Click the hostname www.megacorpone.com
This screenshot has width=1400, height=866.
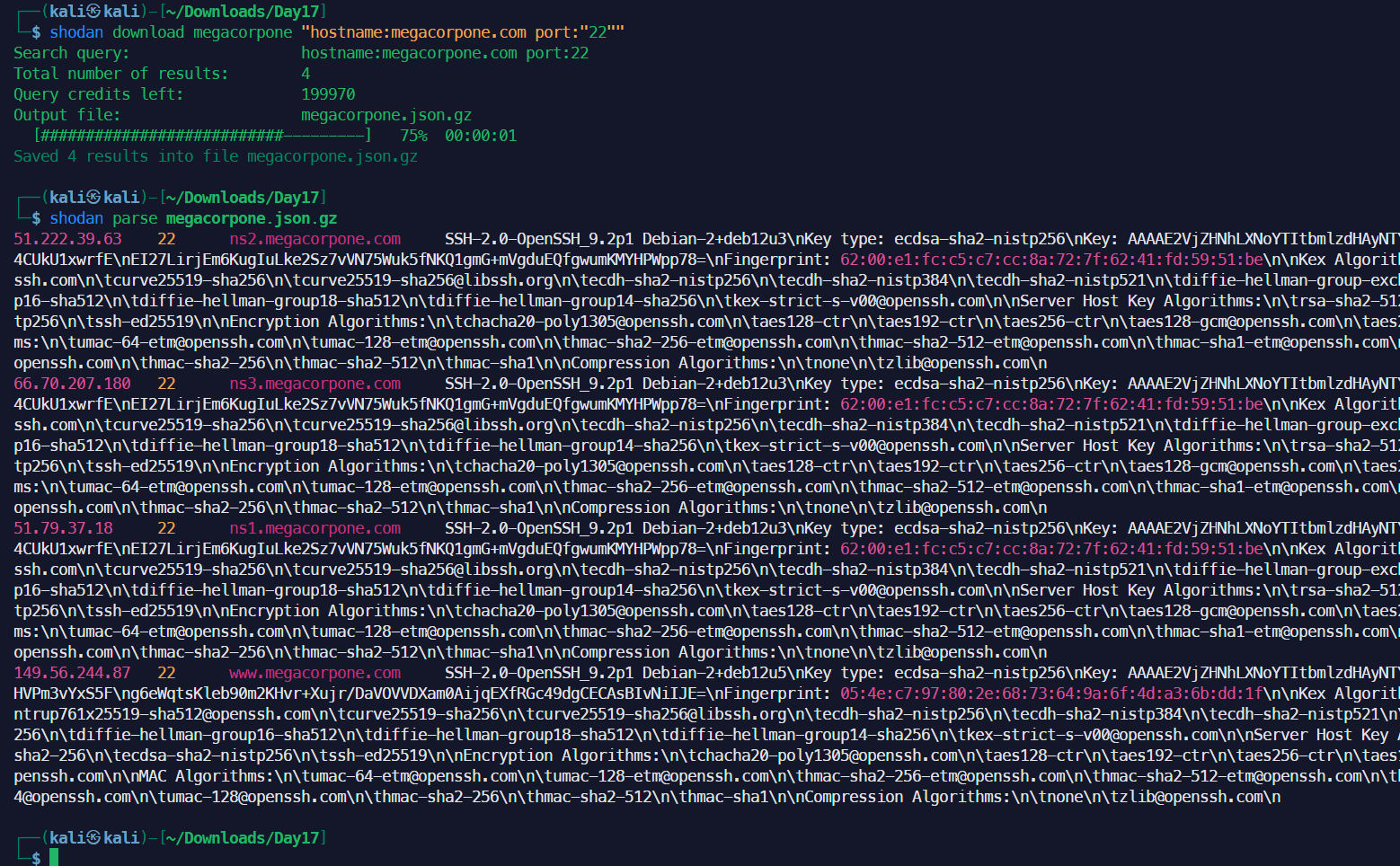coord(315,673)
